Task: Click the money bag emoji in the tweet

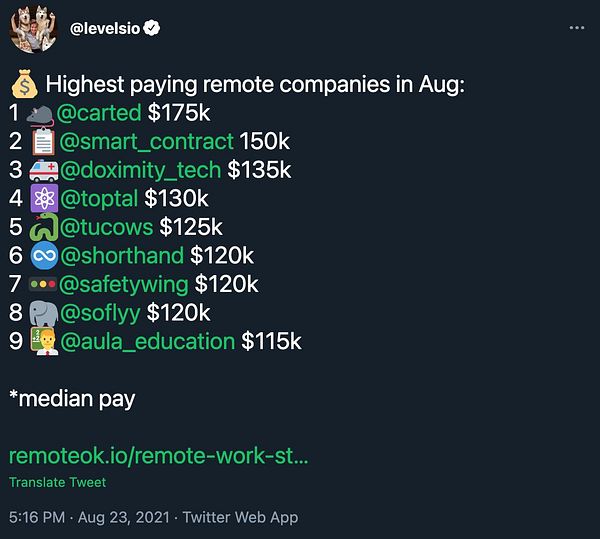Action: [x=23, y=86]
